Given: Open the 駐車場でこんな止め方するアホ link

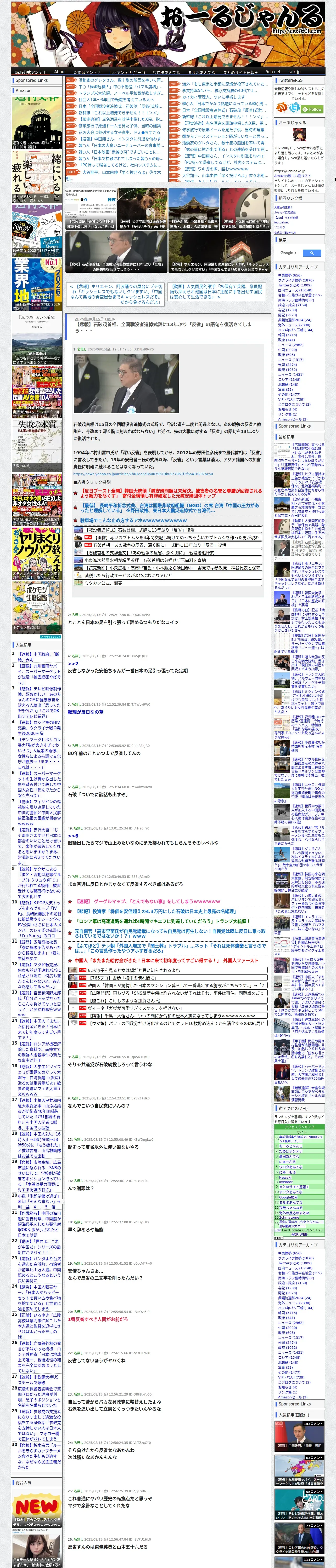Looking at the screenshot, I should 133,520.
